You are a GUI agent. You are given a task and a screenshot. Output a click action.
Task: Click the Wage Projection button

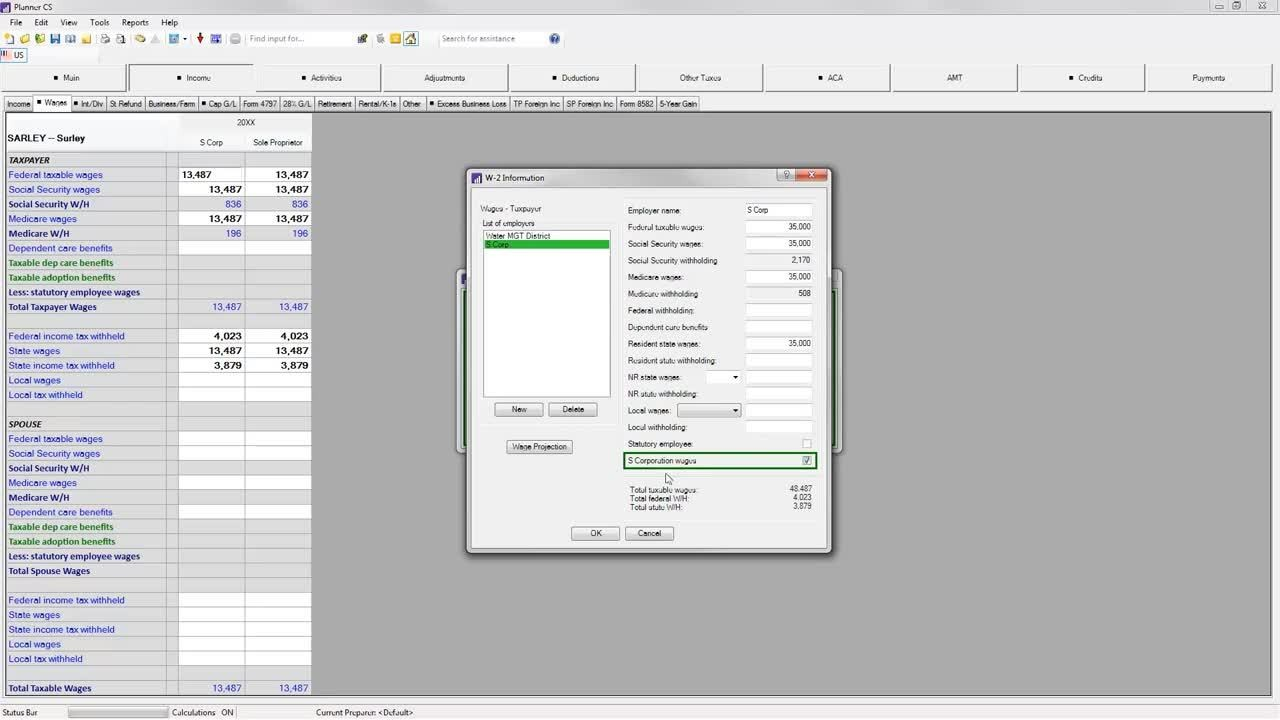point(539,446)
